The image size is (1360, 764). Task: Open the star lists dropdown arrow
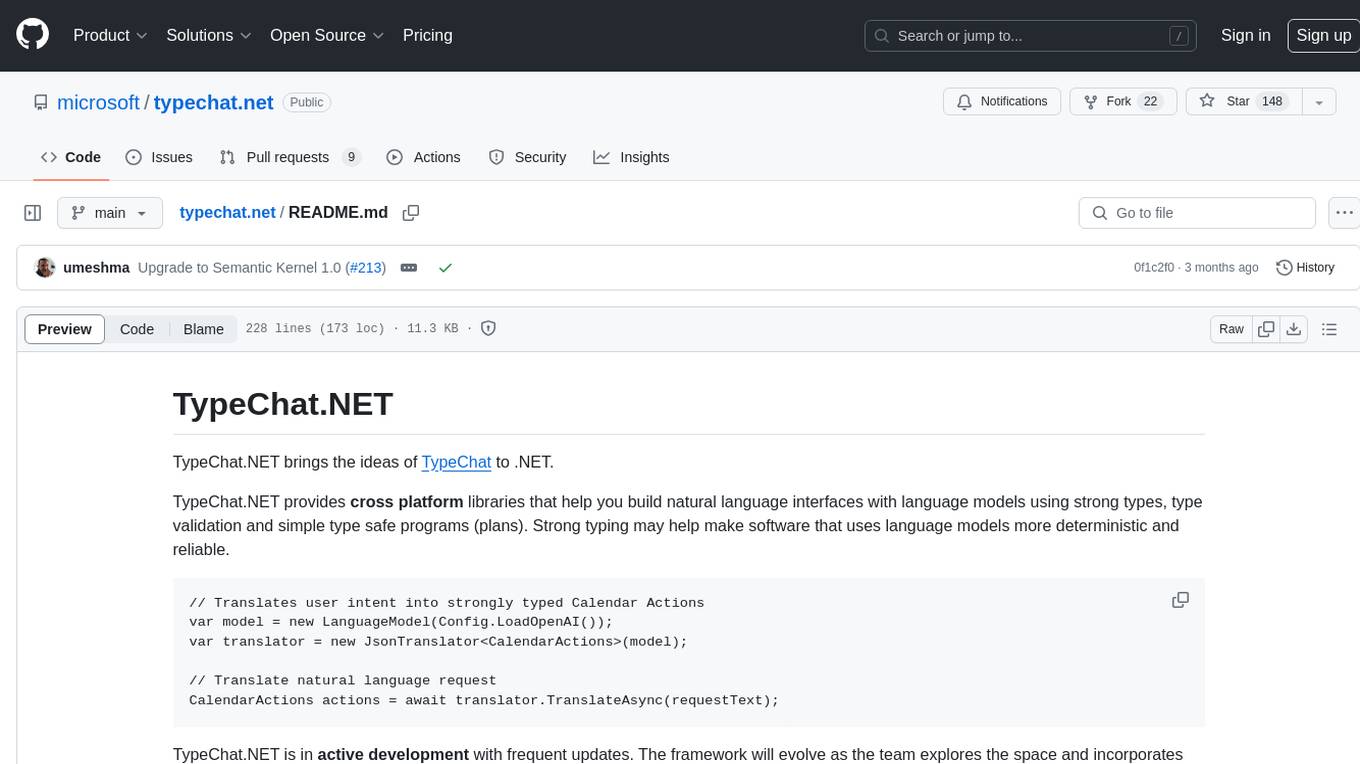tap(1319, 101)
